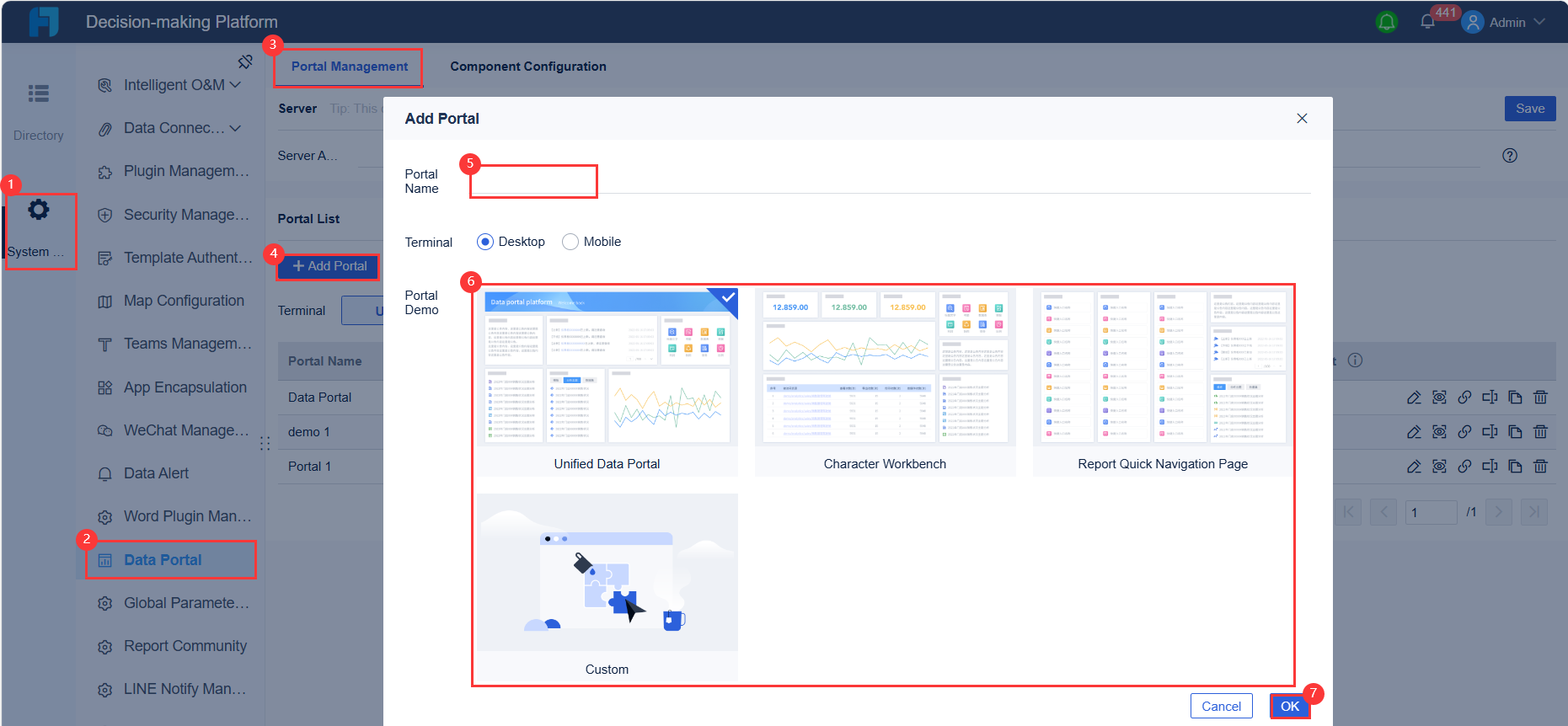The height and width of the screenshot is (726, 1568).
Task: Click the Portal Name input field
Action: click(890, 181)
